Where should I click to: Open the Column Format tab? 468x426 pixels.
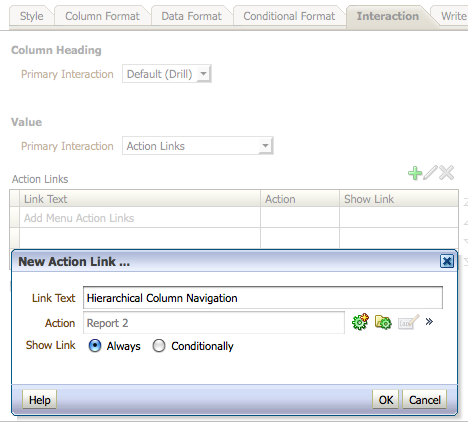[102, 16]
